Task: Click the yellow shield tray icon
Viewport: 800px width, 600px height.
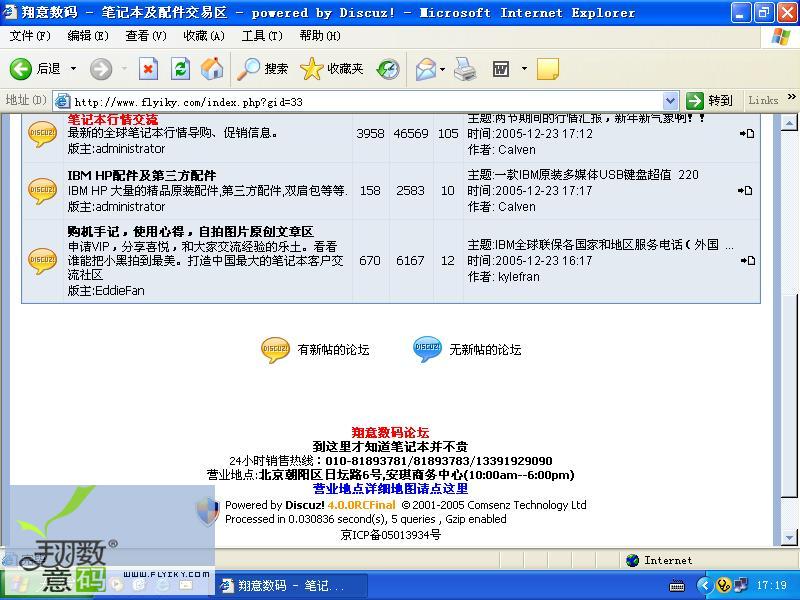Action: (723, 585)
